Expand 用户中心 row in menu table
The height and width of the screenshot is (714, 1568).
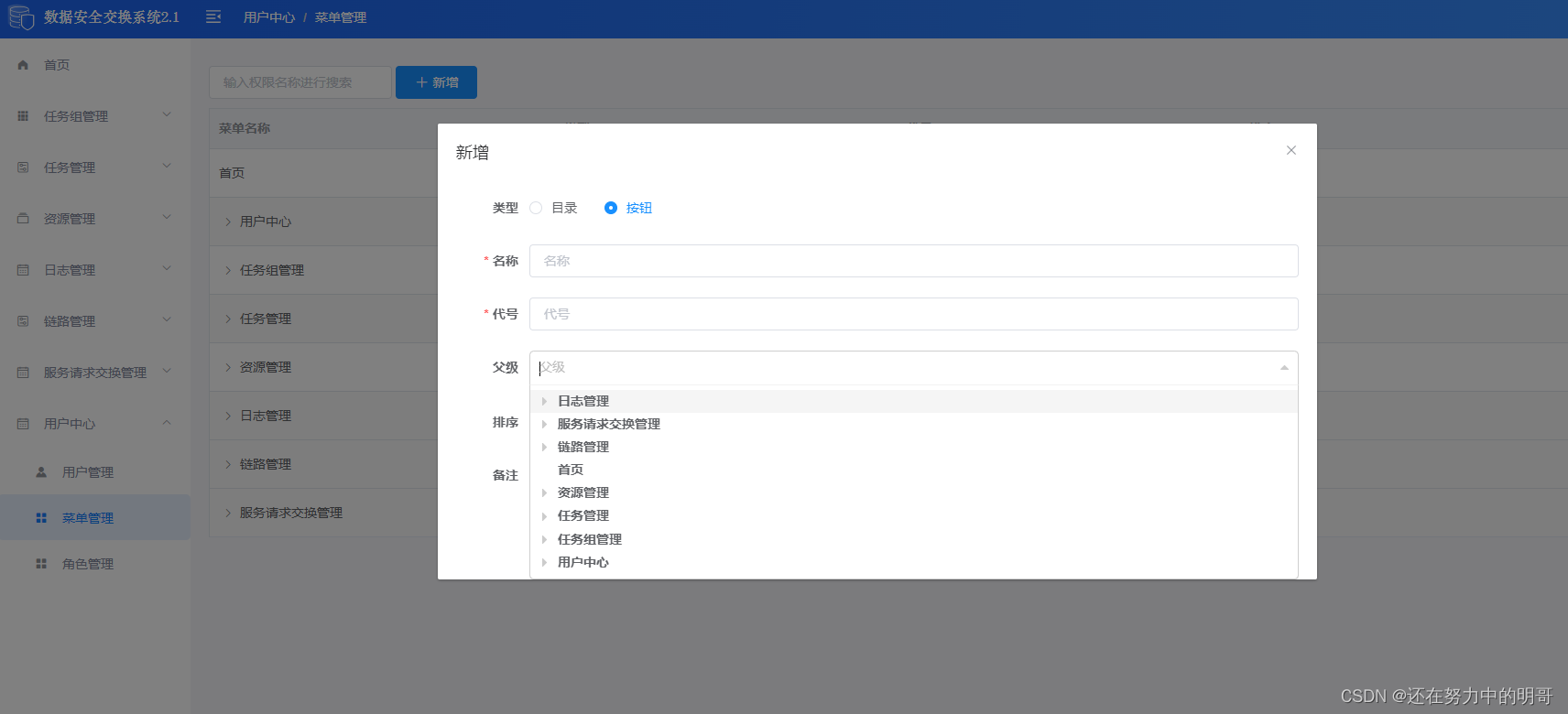click(228, 222)
